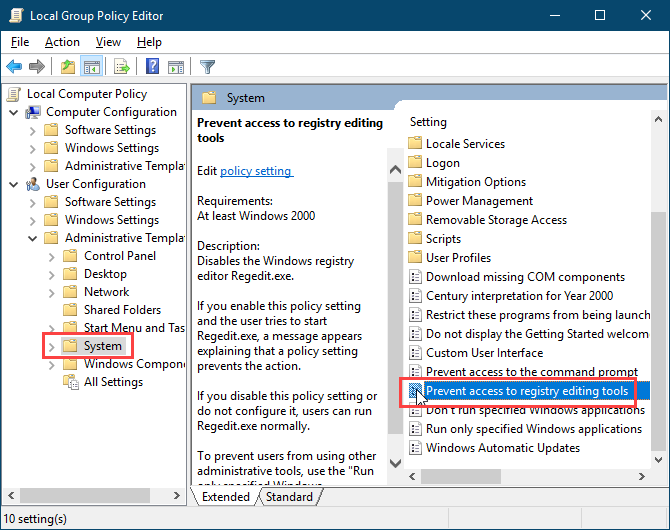Viewport: 670px width, 530px height.
Task: Click the Up One Level folder icon
Action: 67,67
